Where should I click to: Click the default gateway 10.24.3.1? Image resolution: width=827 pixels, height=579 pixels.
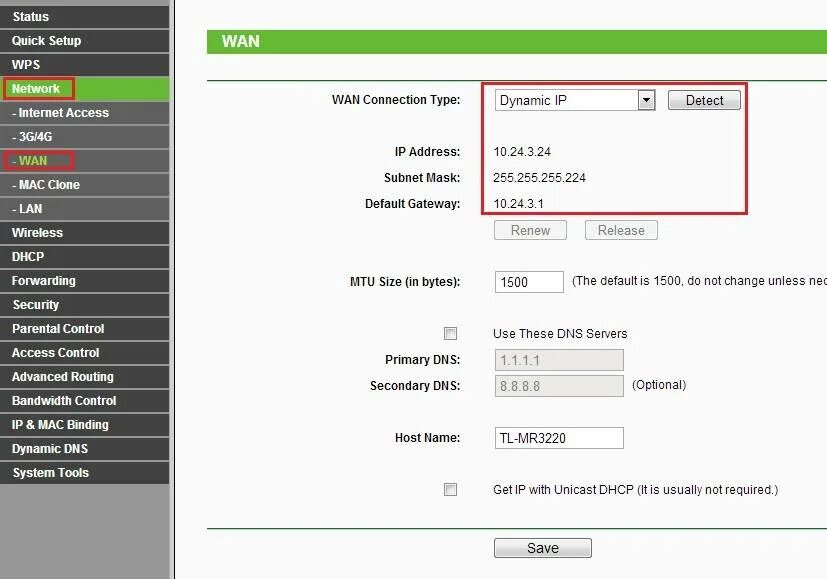[x=518, y=204]
